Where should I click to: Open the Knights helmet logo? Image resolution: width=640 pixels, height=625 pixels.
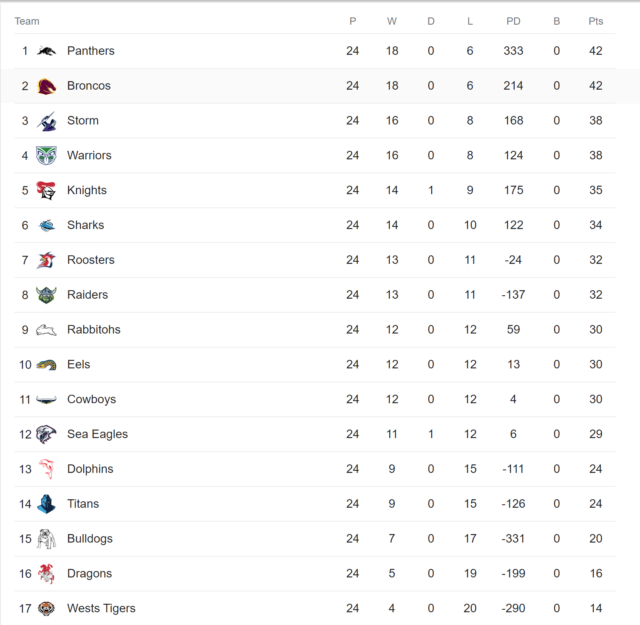(46, 190)
